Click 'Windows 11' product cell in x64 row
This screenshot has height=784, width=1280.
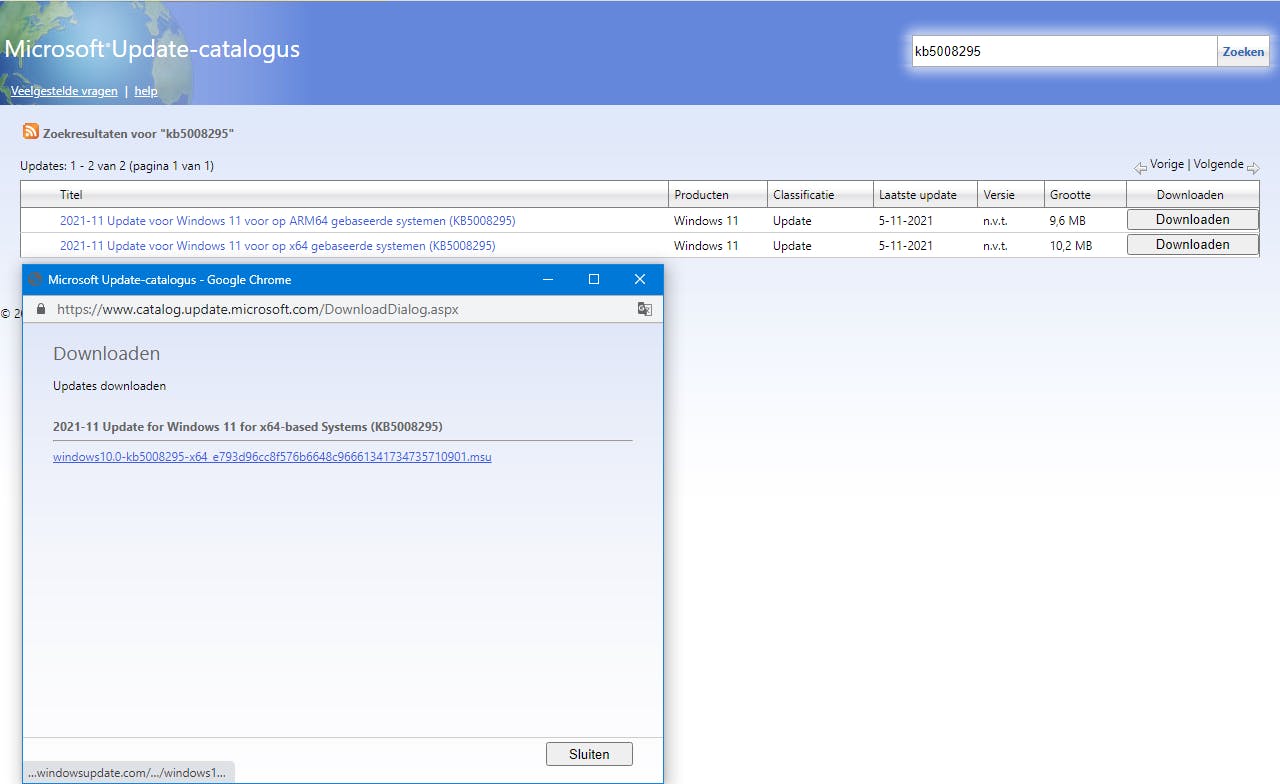(x=706, y=246)
